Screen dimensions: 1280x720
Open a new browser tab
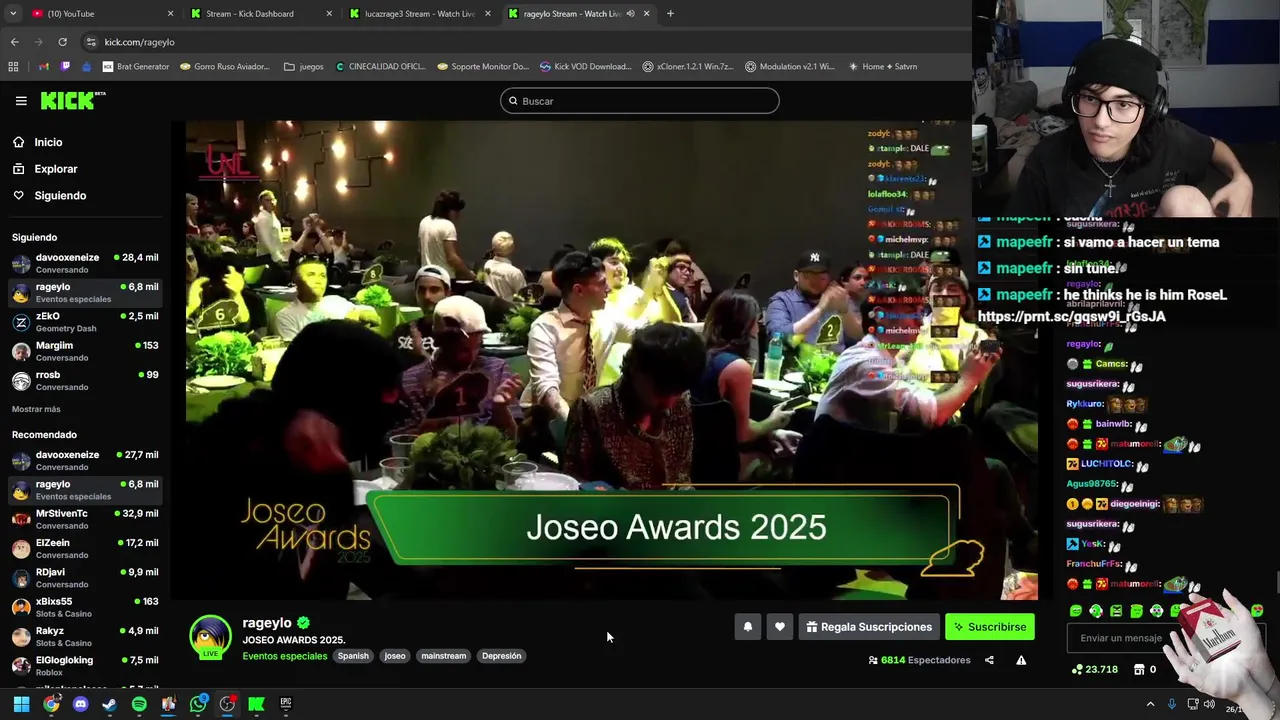coord(670,14)
